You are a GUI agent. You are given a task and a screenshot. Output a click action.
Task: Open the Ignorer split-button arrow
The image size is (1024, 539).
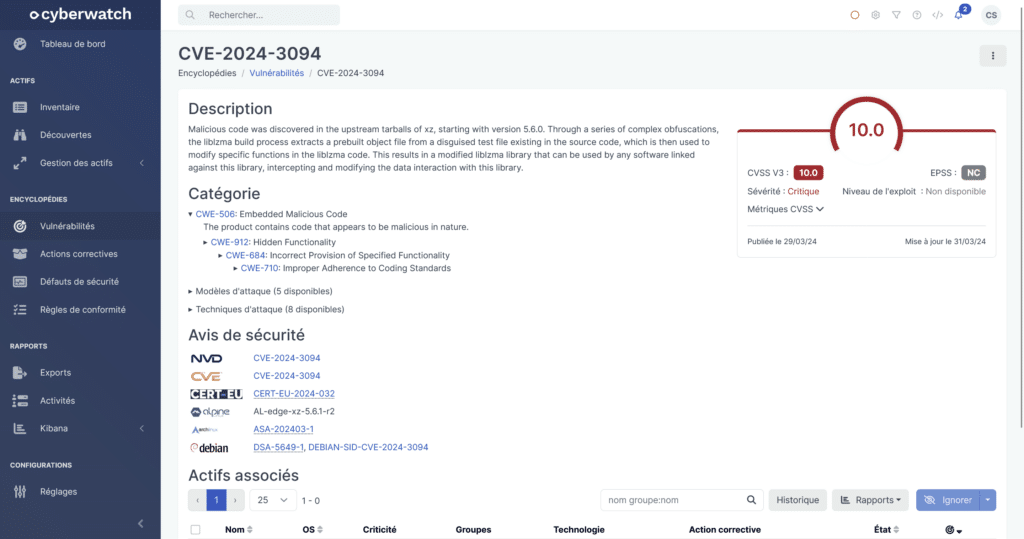pos(987,500)
